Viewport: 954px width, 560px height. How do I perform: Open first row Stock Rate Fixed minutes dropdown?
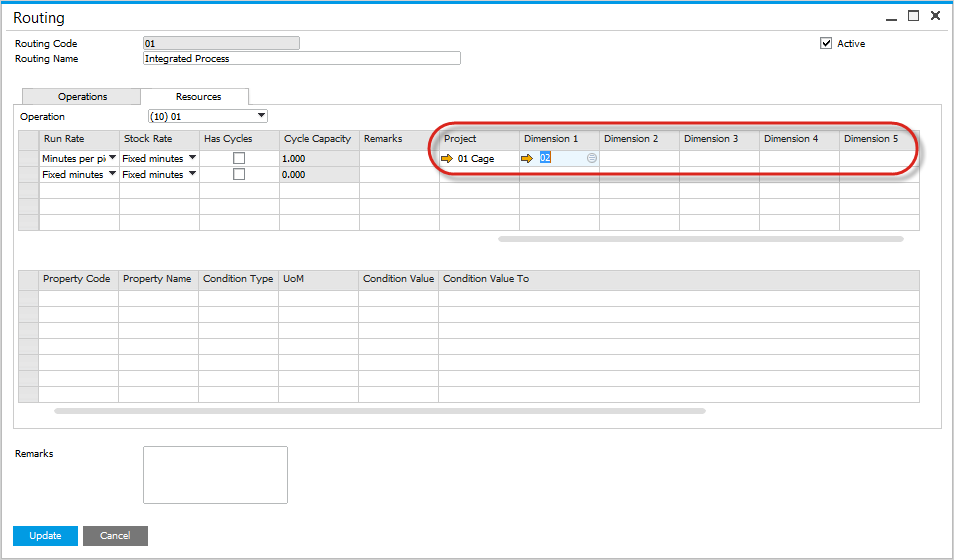pyautogui.click(x=192, y=158)
